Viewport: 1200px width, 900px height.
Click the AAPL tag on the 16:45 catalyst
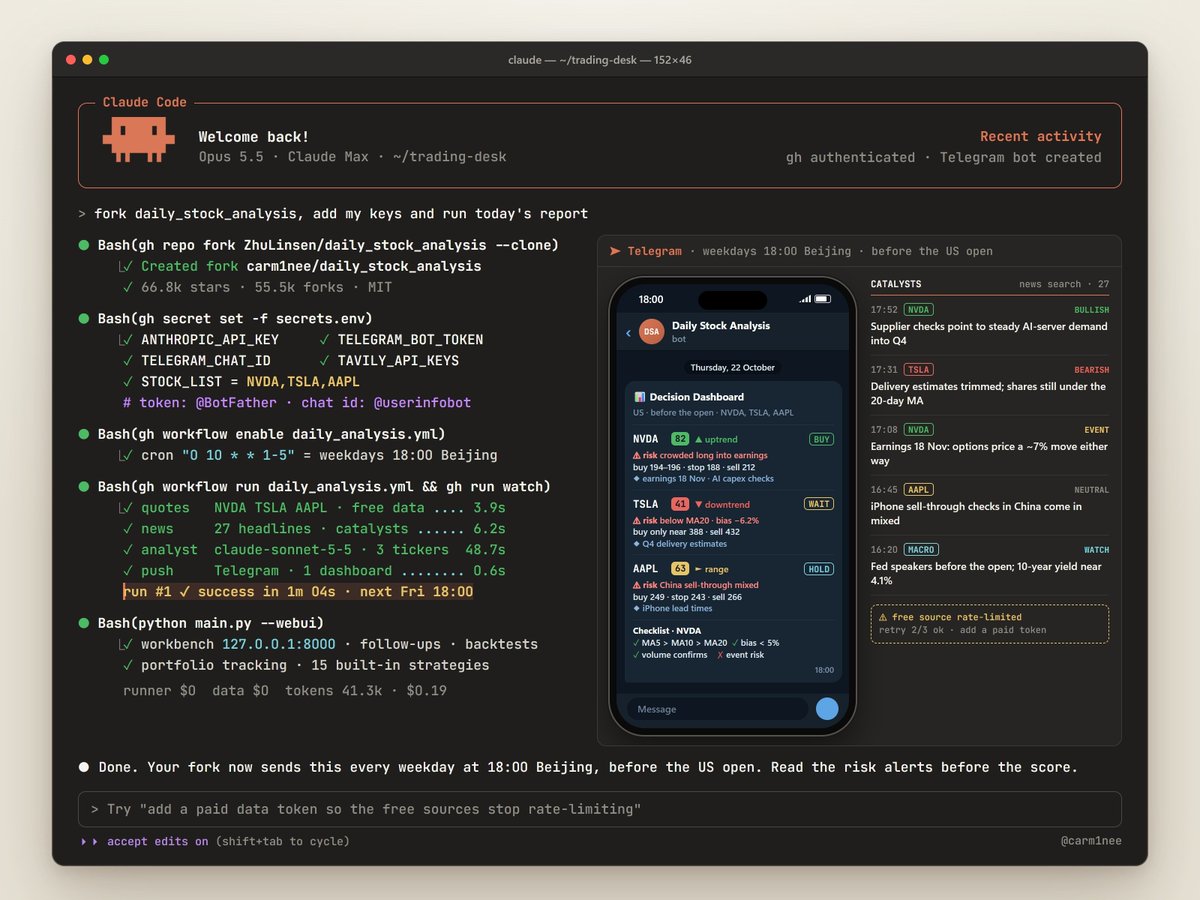[x=918, y=490]
